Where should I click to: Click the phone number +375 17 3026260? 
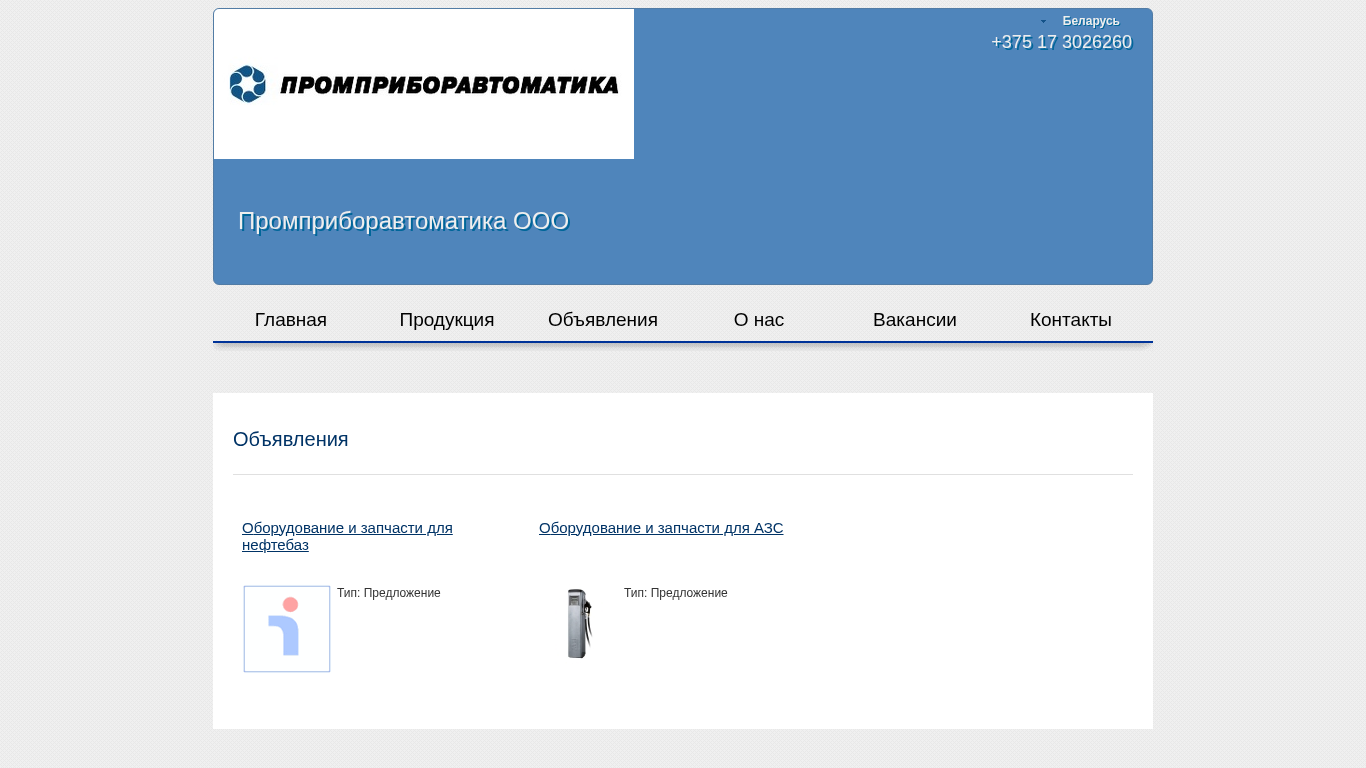(1061, 42)
